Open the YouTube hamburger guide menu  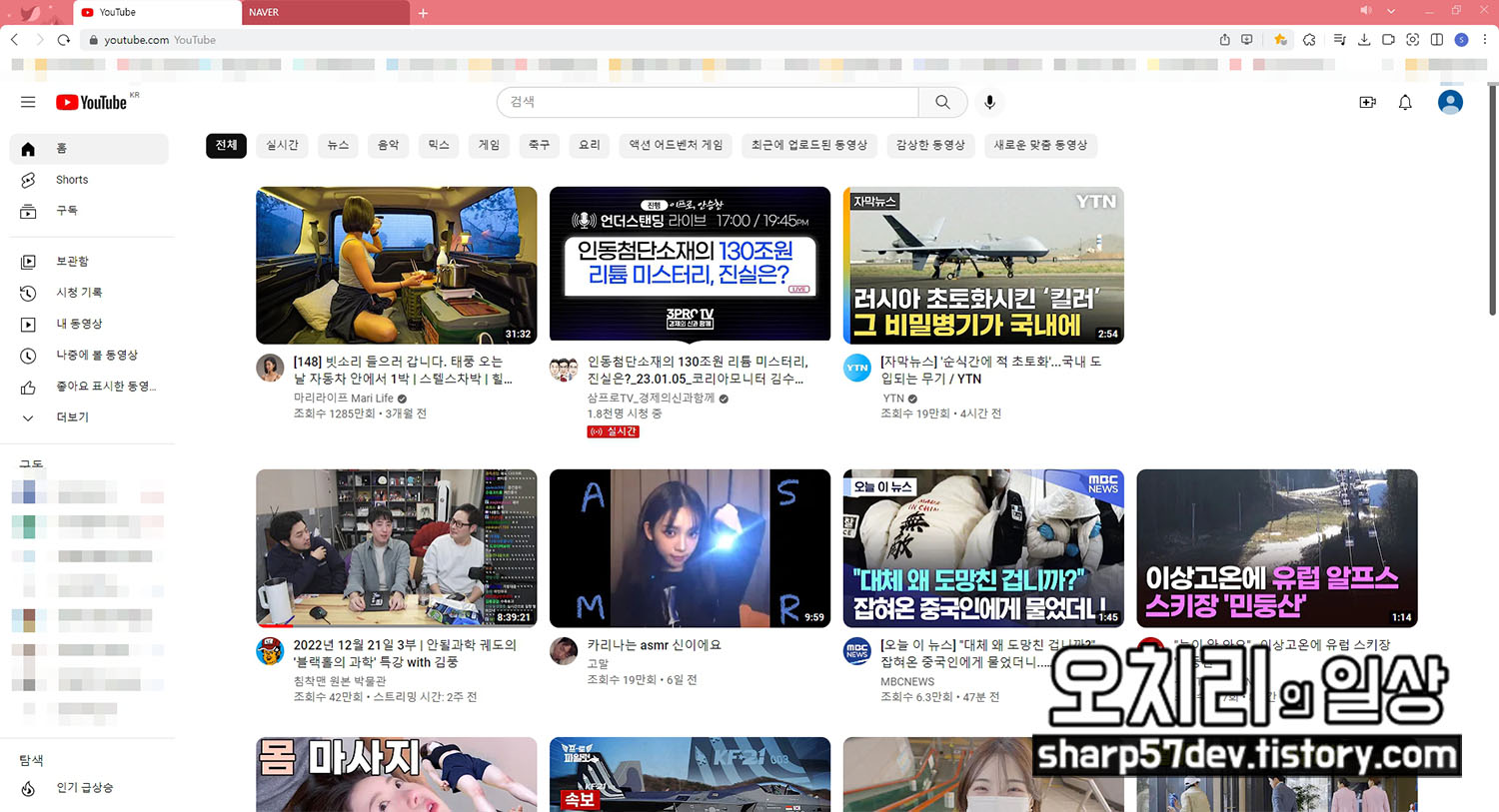(28, 102)
